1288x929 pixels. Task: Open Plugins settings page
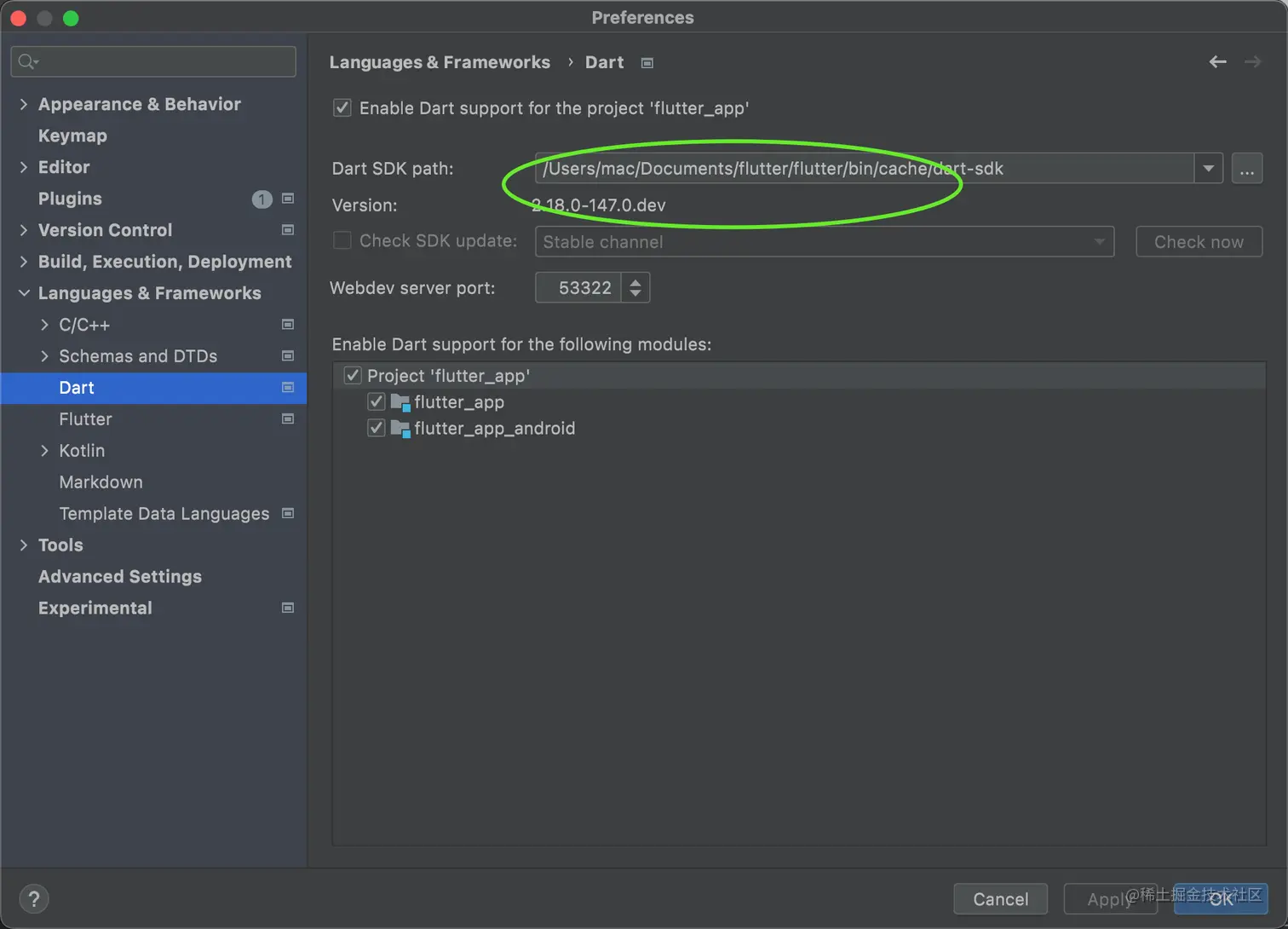tap(70, 199)
